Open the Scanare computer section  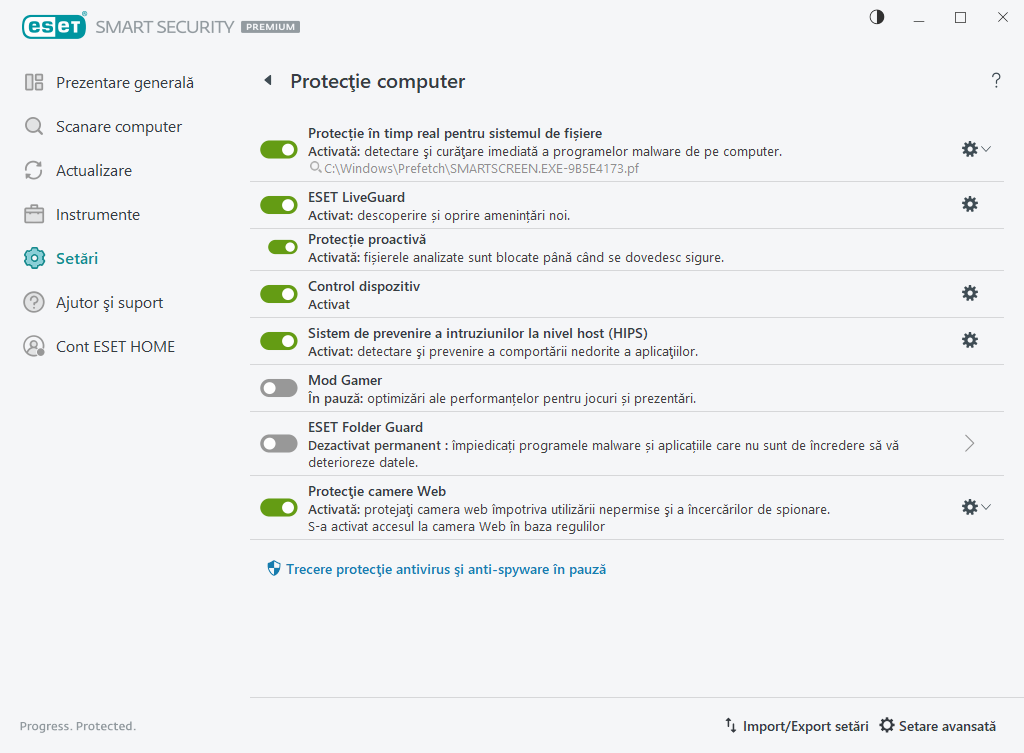point(120,126)
